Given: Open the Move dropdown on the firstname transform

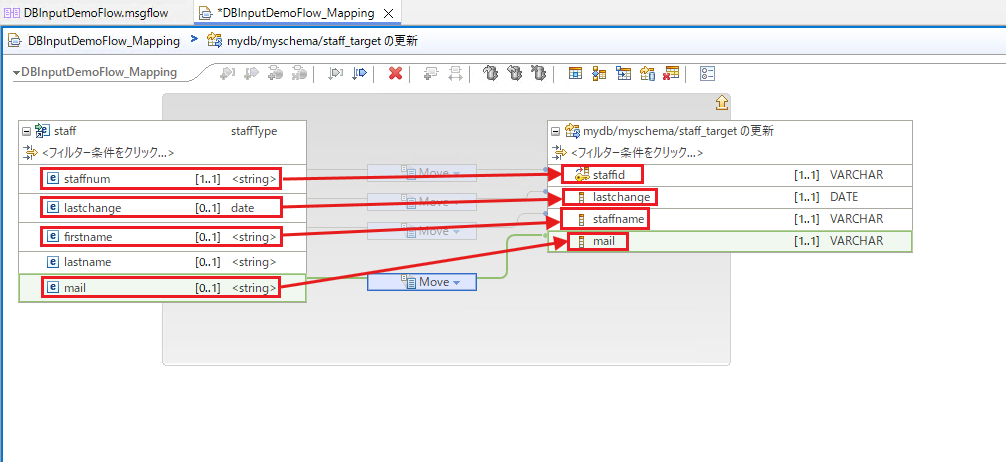Looking at the screenshot, I should (x=457, y=231).
